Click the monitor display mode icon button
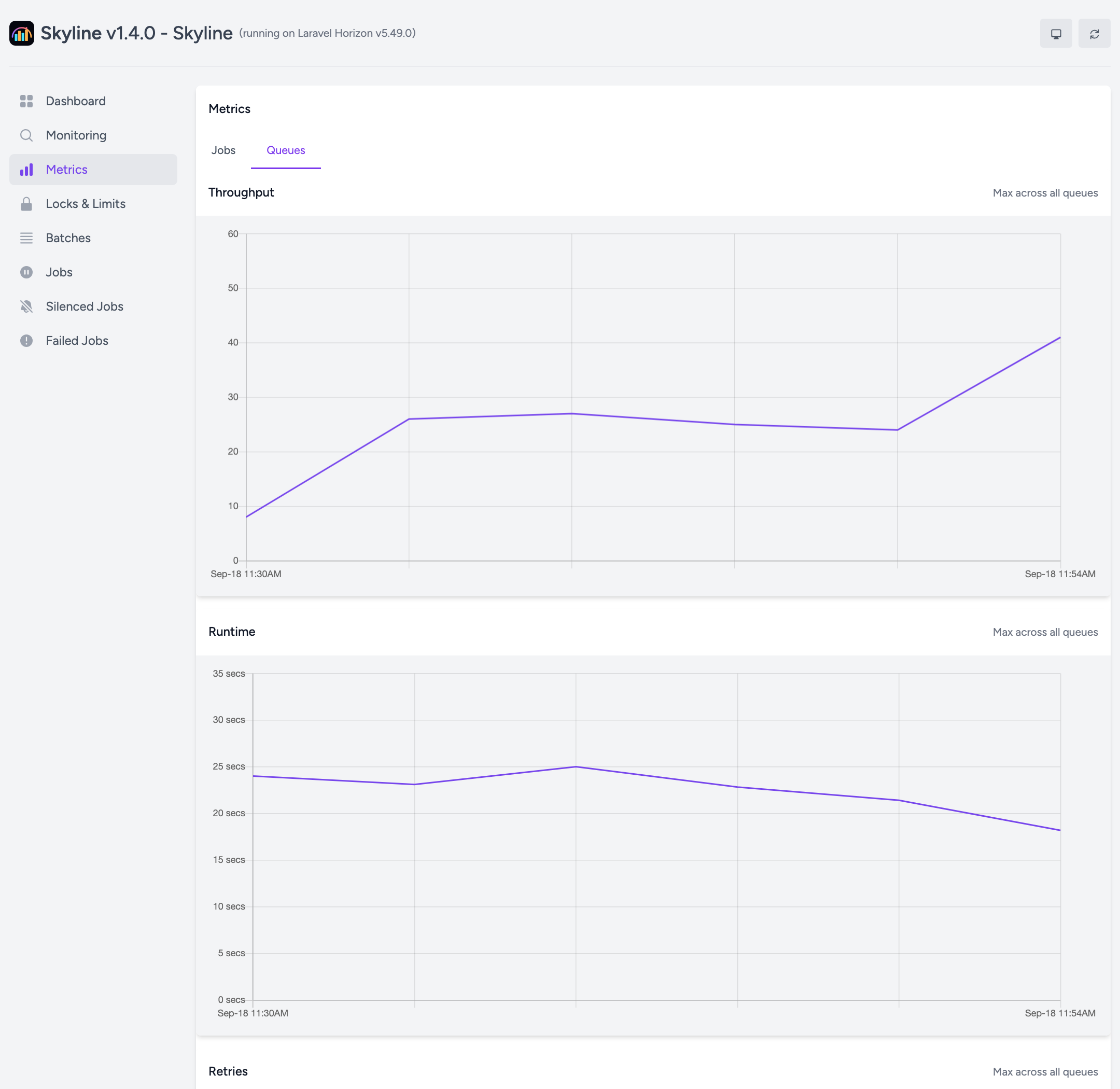This screenshot has width=1120, height=1089. tap(1056, 34)
